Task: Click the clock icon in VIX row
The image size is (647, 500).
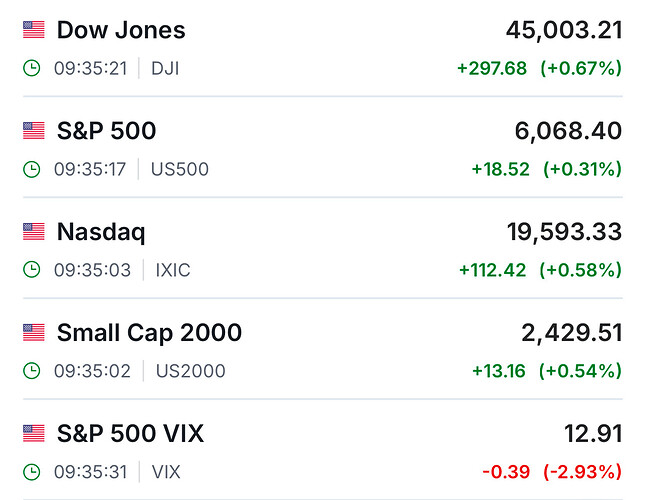Action: click(33, 472)
